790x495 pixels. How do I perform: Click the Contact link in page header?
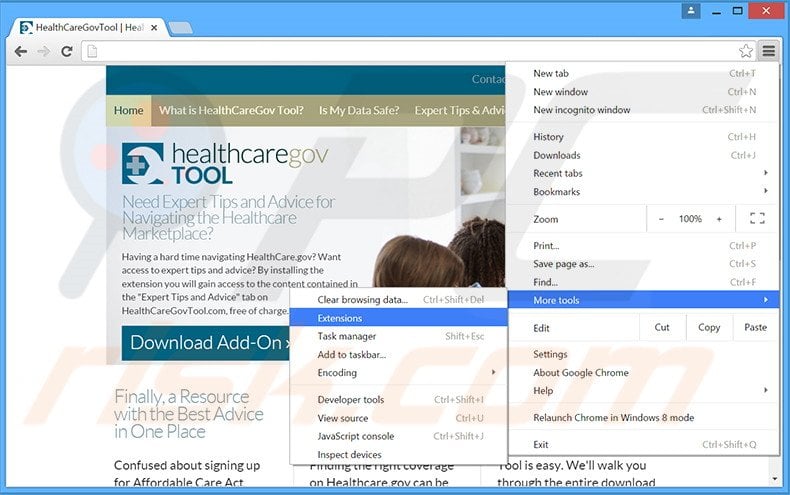[x=488, y=79]
